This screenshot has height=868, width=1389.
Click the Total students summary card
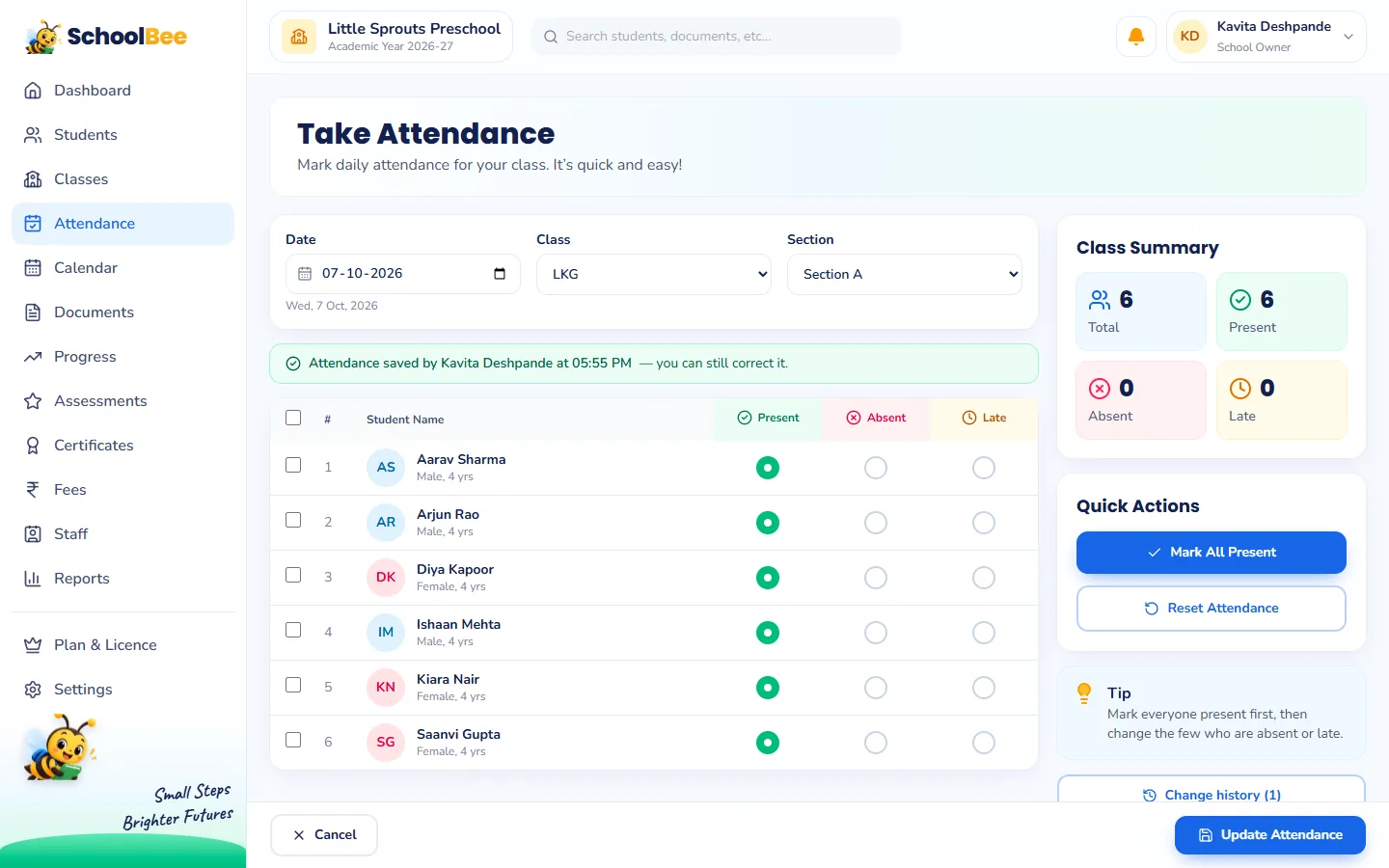click(x=1141, y=312)
